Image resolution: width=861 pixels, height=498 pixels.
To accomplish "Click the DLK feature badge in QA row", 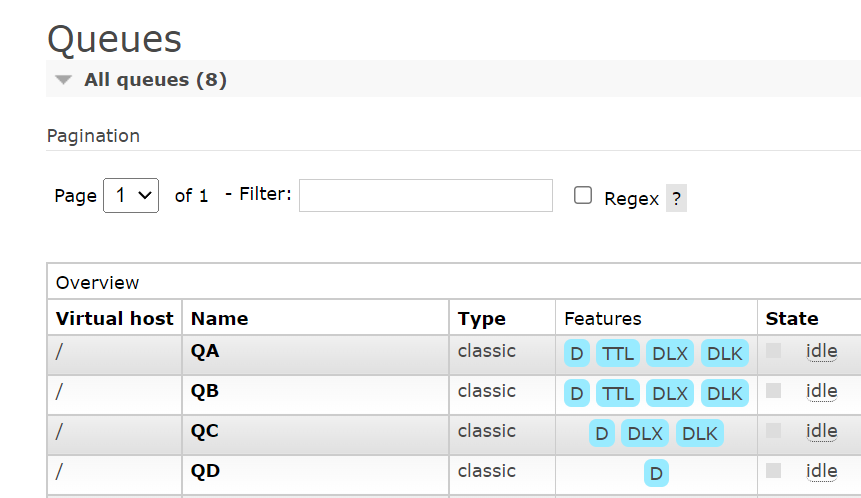I will point(725,354).
